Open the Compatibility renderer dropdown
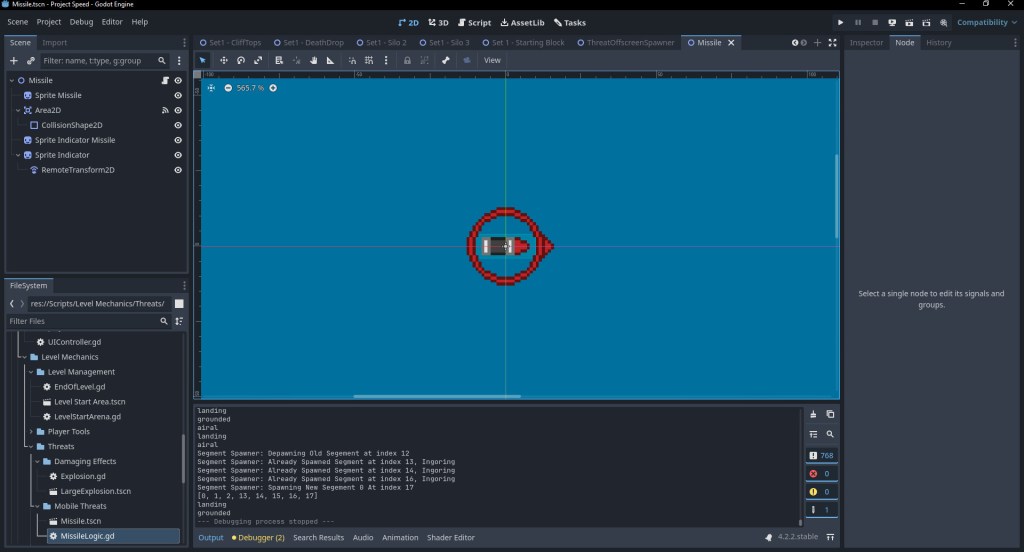 pyautogui.click(x=987, y=22)
